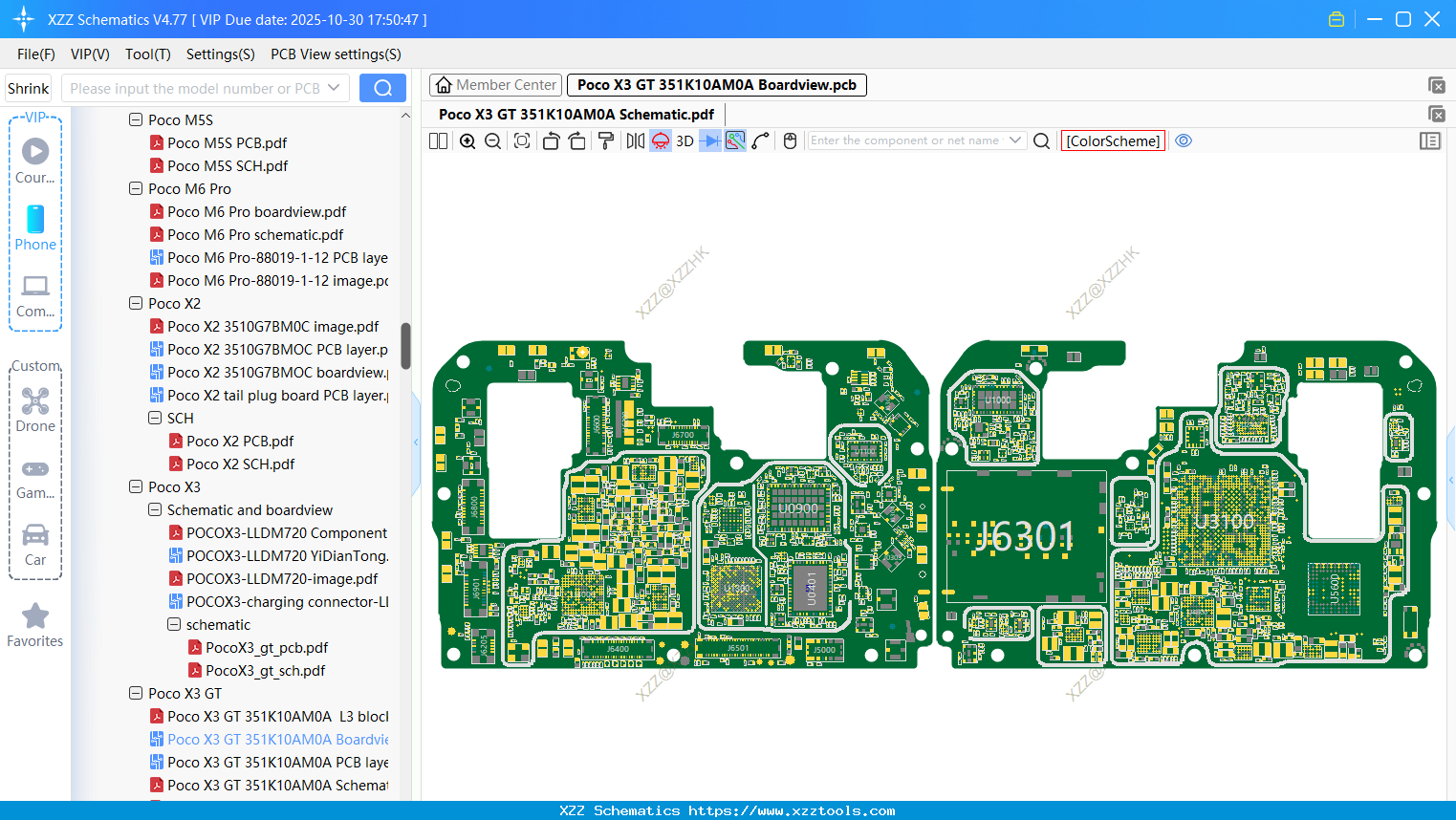Open the ColorScheme selector
The height and width of the screenshot is (820, 1456).
pyautogui.click(x=1113, y=140)
